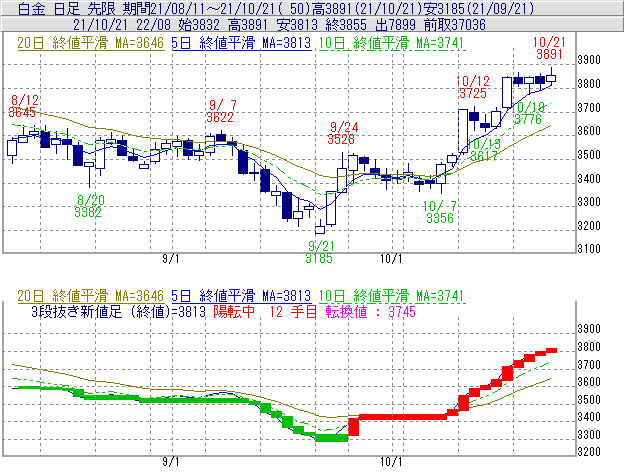Click the 前取37036 open interest value
Screen dimensions: 624x475
[x=454, y=25]
